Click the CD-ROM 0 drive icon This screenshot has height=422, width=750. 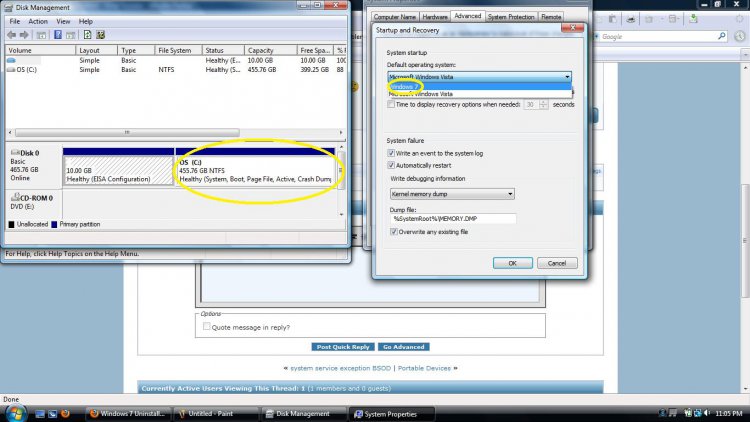click(15, 197)
